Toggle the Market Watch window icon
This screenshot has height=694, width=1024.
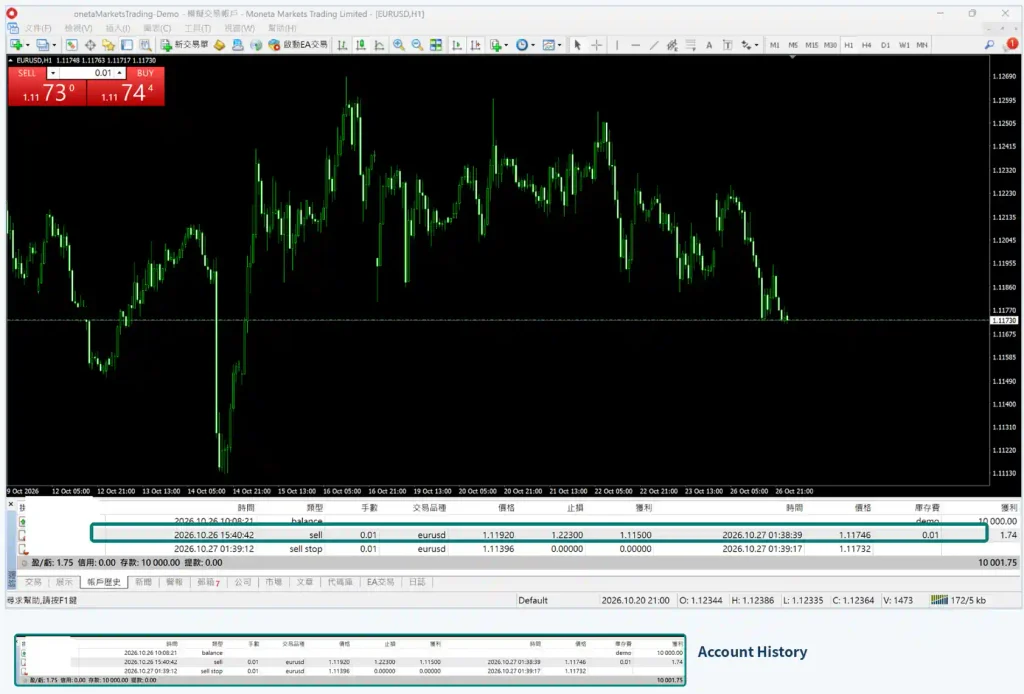[x=71, y=45]
